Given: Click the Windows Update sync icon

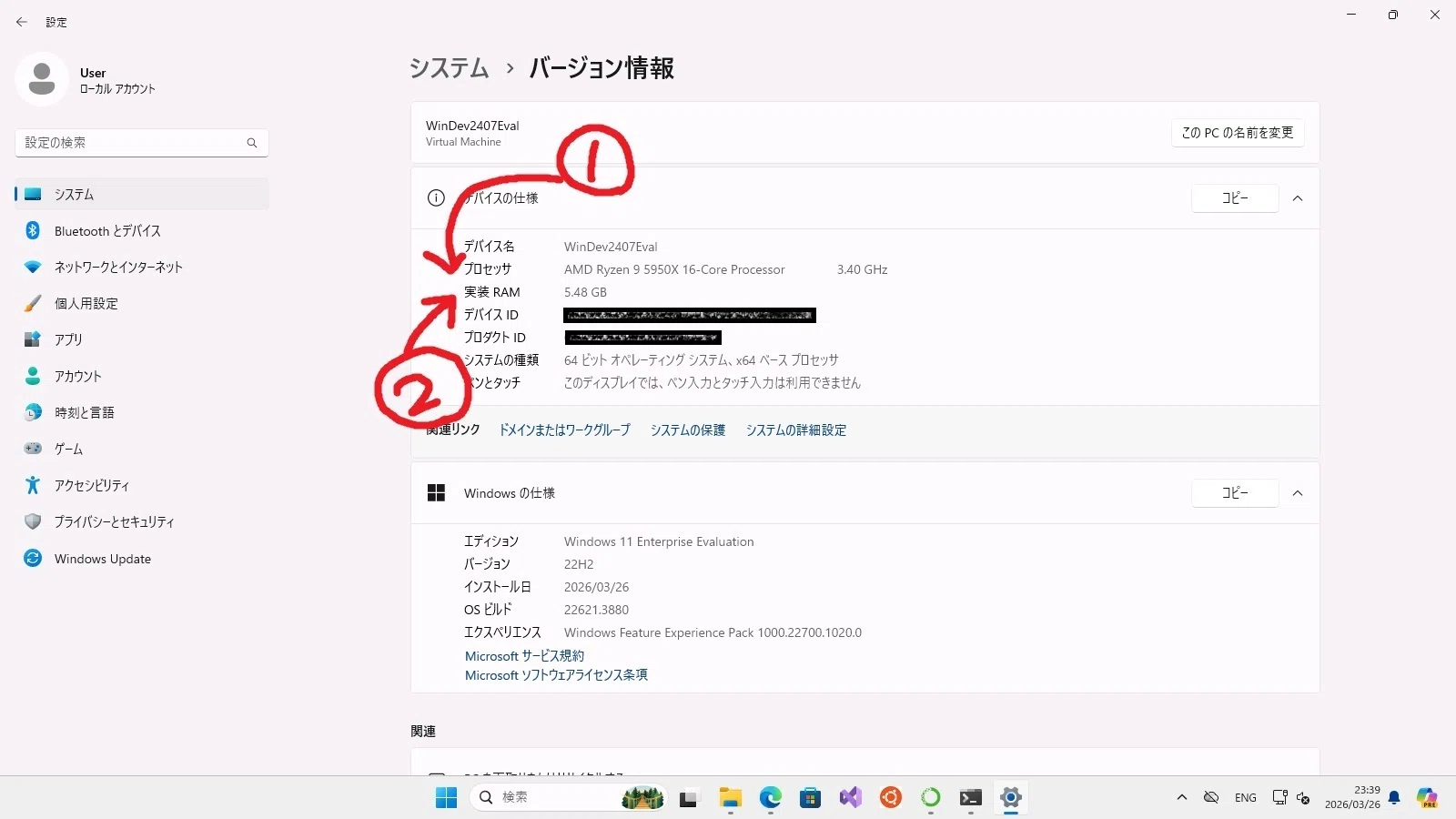Looking at the screenshot, I should [x=33, y=558].
